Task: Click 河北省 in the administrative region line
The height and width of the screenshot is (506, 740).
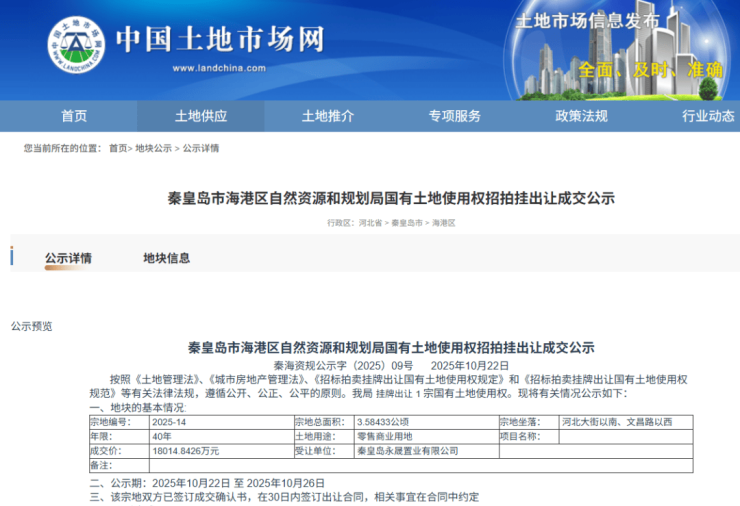Action: click(x=371, y=223)
